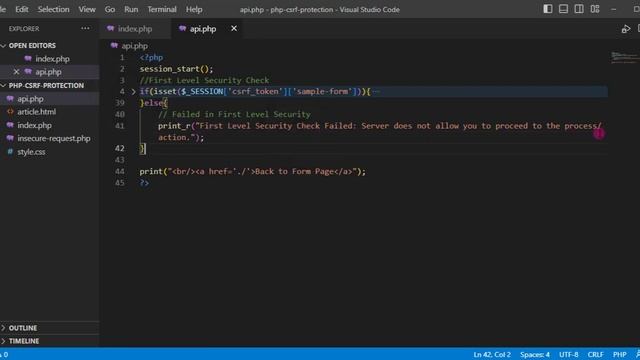Click CSS icon next to style.css
The image size is (640, 360).
[10, 151]
